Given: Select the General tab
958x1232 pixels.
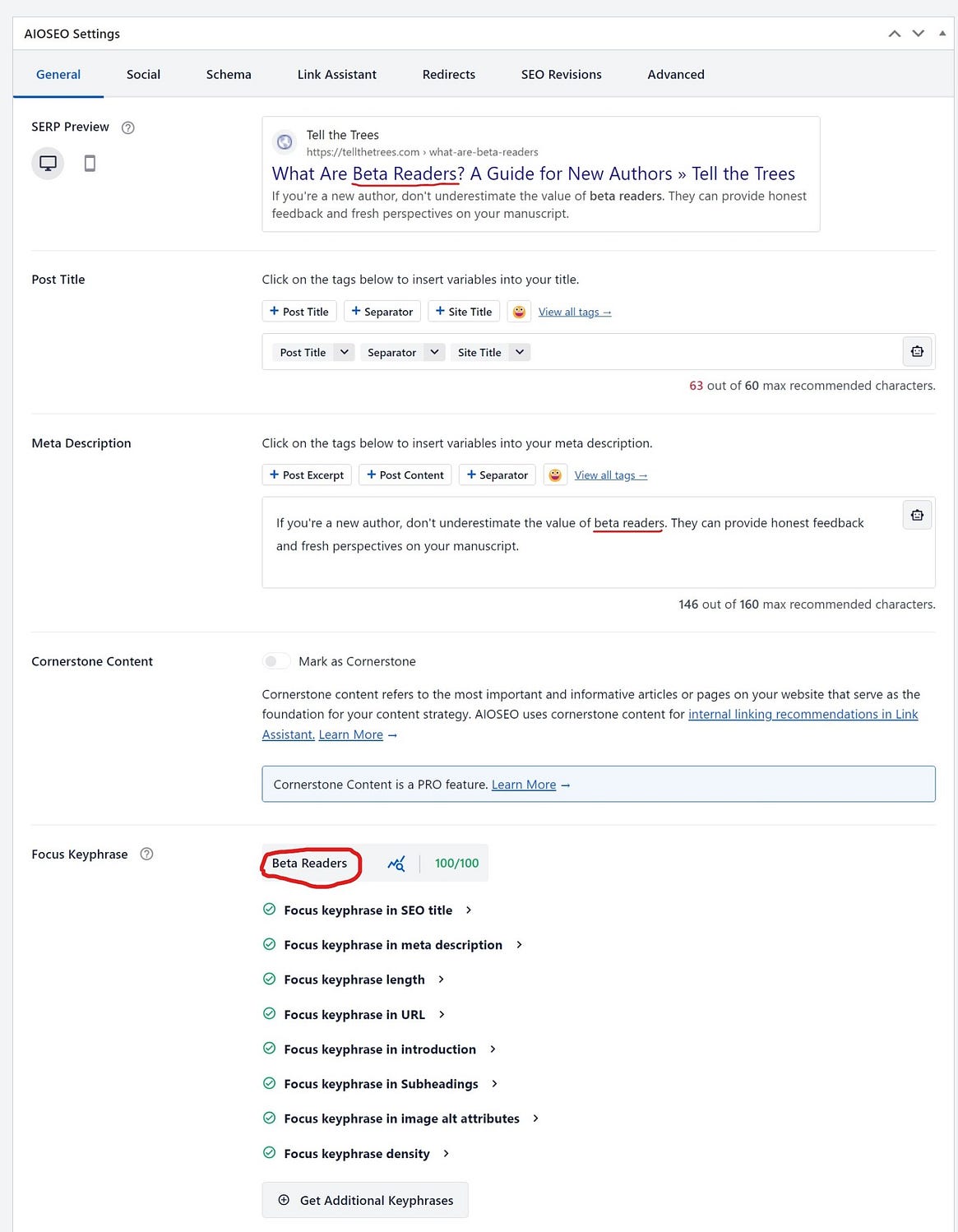Looking at the screenshot, I should click(x=58, y=74).
